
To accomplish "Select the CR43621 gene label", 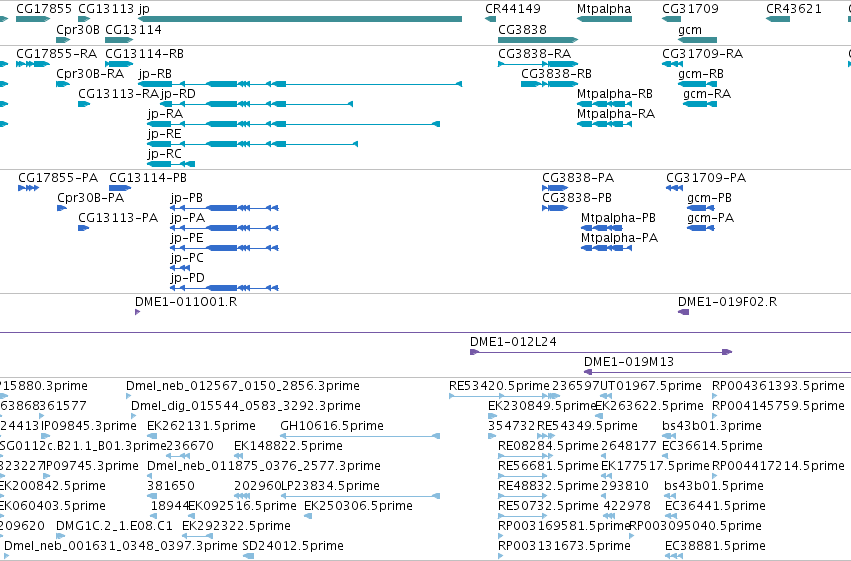I will pos(794,9).
